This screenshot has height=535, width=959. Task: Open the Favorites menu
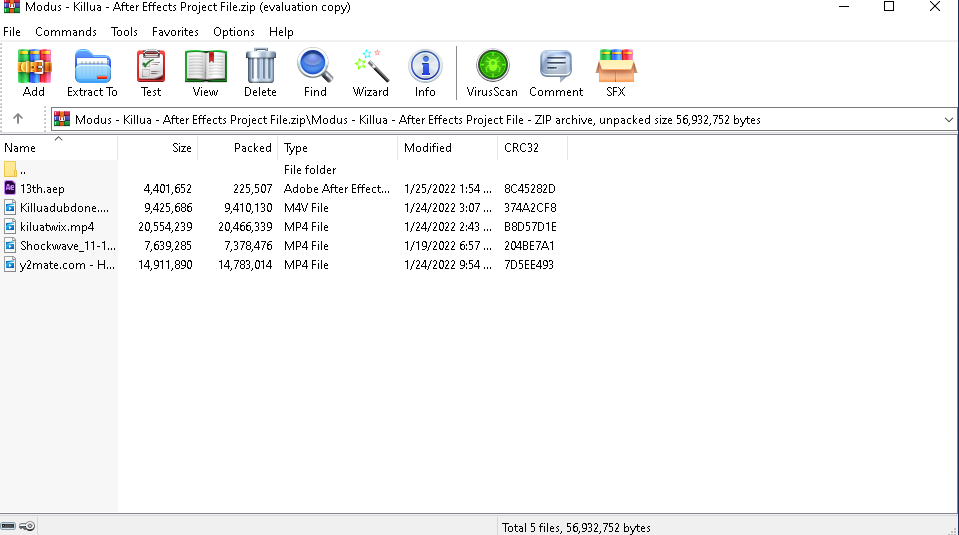(175, 32)
